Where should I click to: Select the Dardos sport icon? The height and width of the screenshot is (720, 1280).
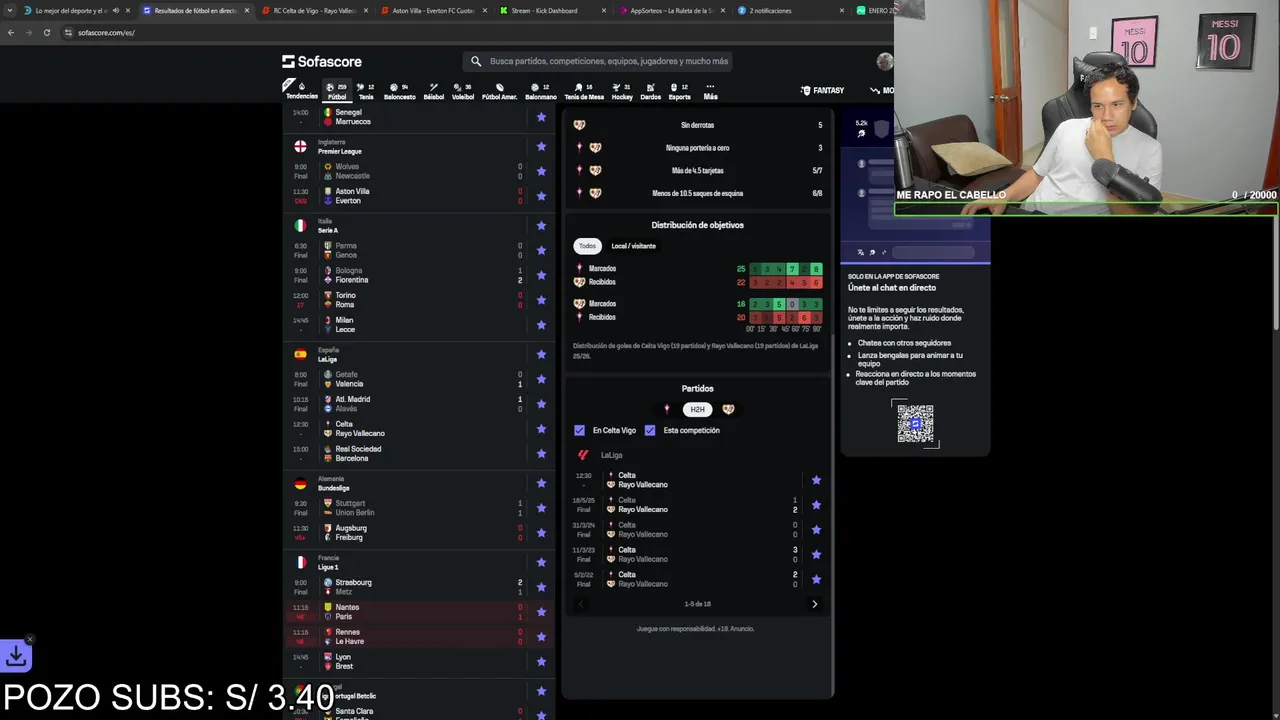[650, 91]
